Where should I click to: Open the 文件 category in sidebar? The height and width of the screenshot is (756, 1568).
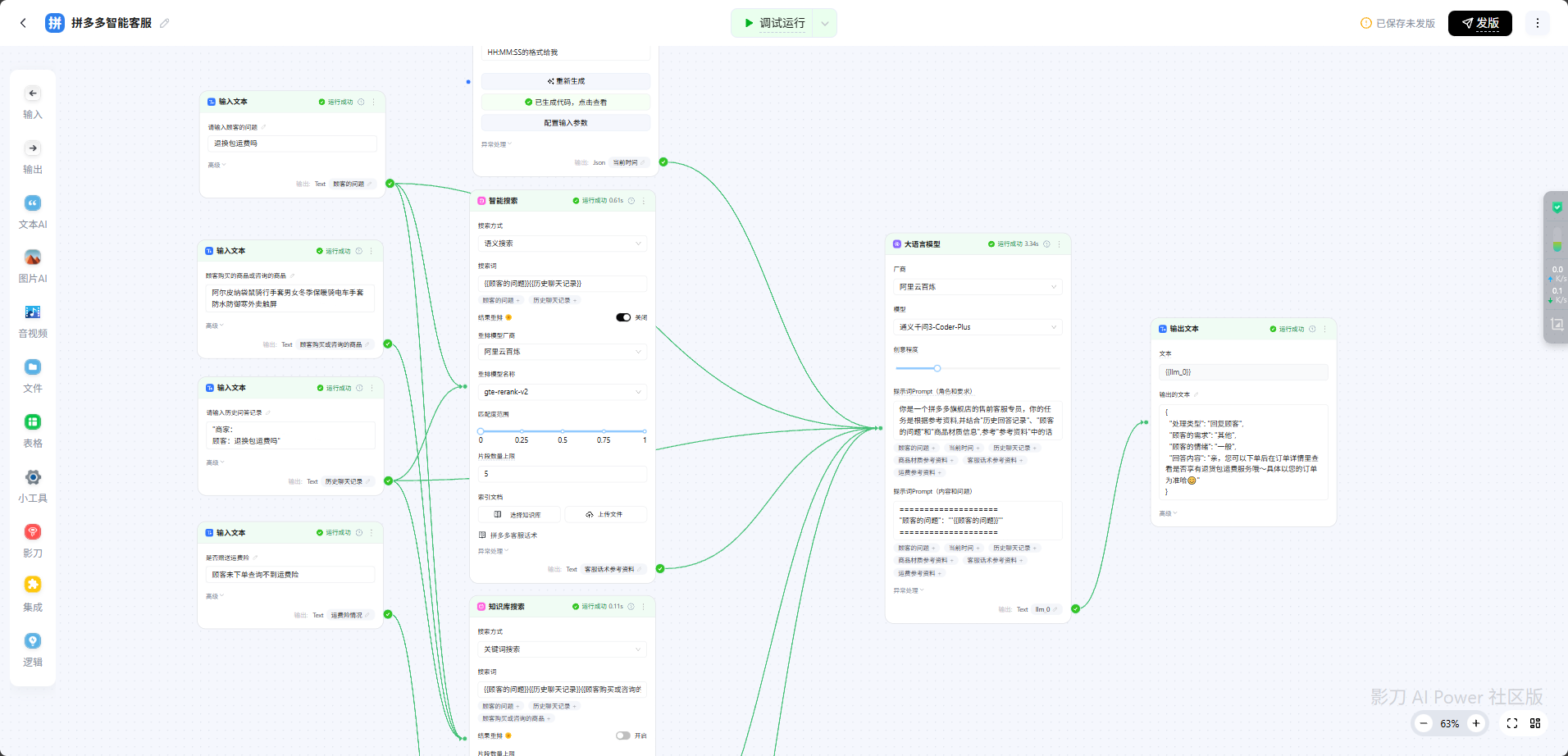coord(33,376)
